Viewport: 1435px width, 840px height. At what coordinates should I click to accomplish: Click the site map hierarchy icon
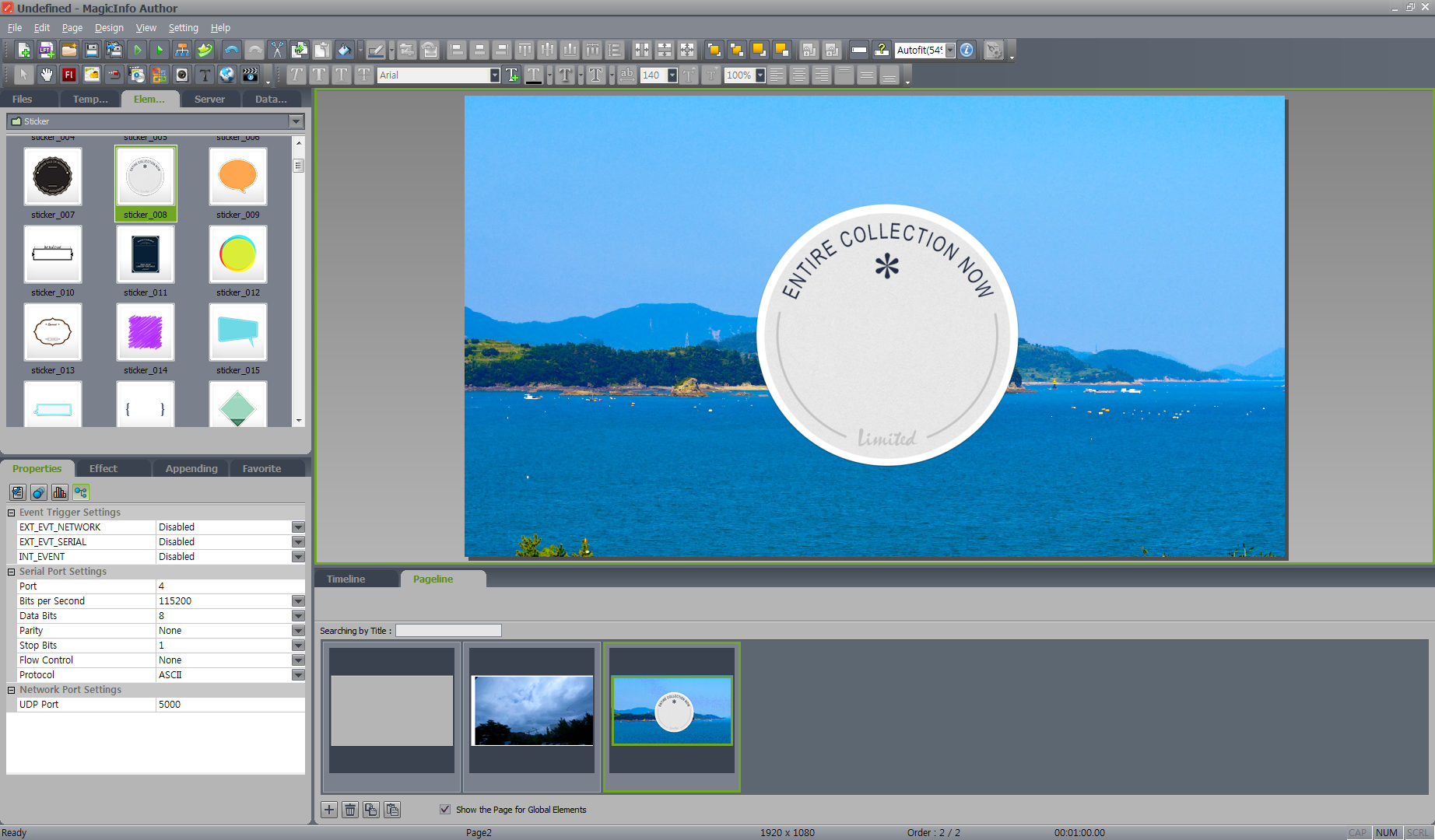point(182,51)
